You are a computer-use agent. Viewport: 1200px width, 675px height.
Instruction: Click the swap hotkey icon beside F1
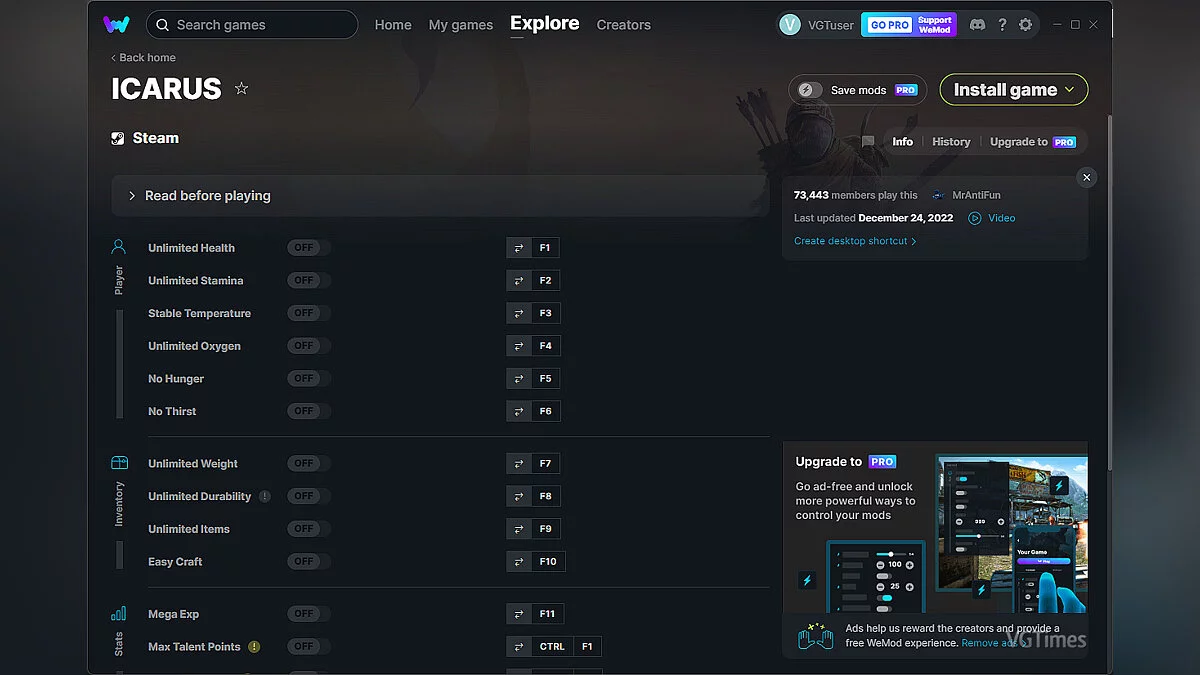coord(519,248)
